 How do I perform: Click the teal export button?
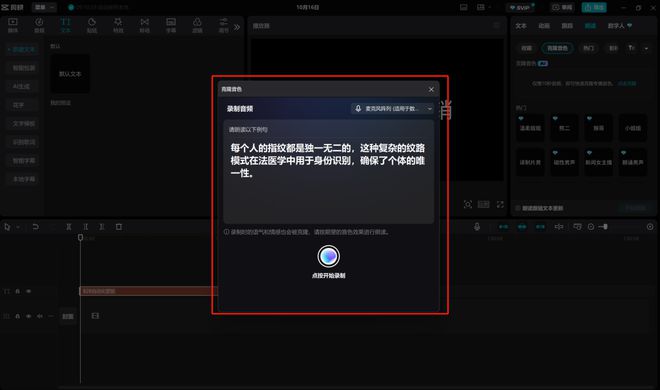pyautogui.click(x=594, y=7)
